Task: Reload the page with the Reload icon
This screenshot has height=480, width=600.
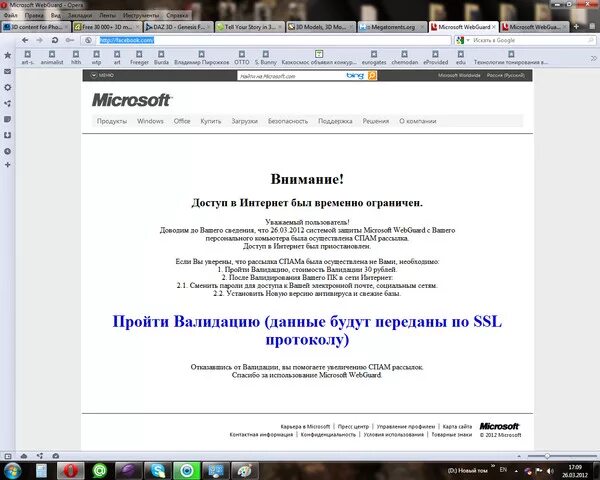Action: tap(55, 40)
